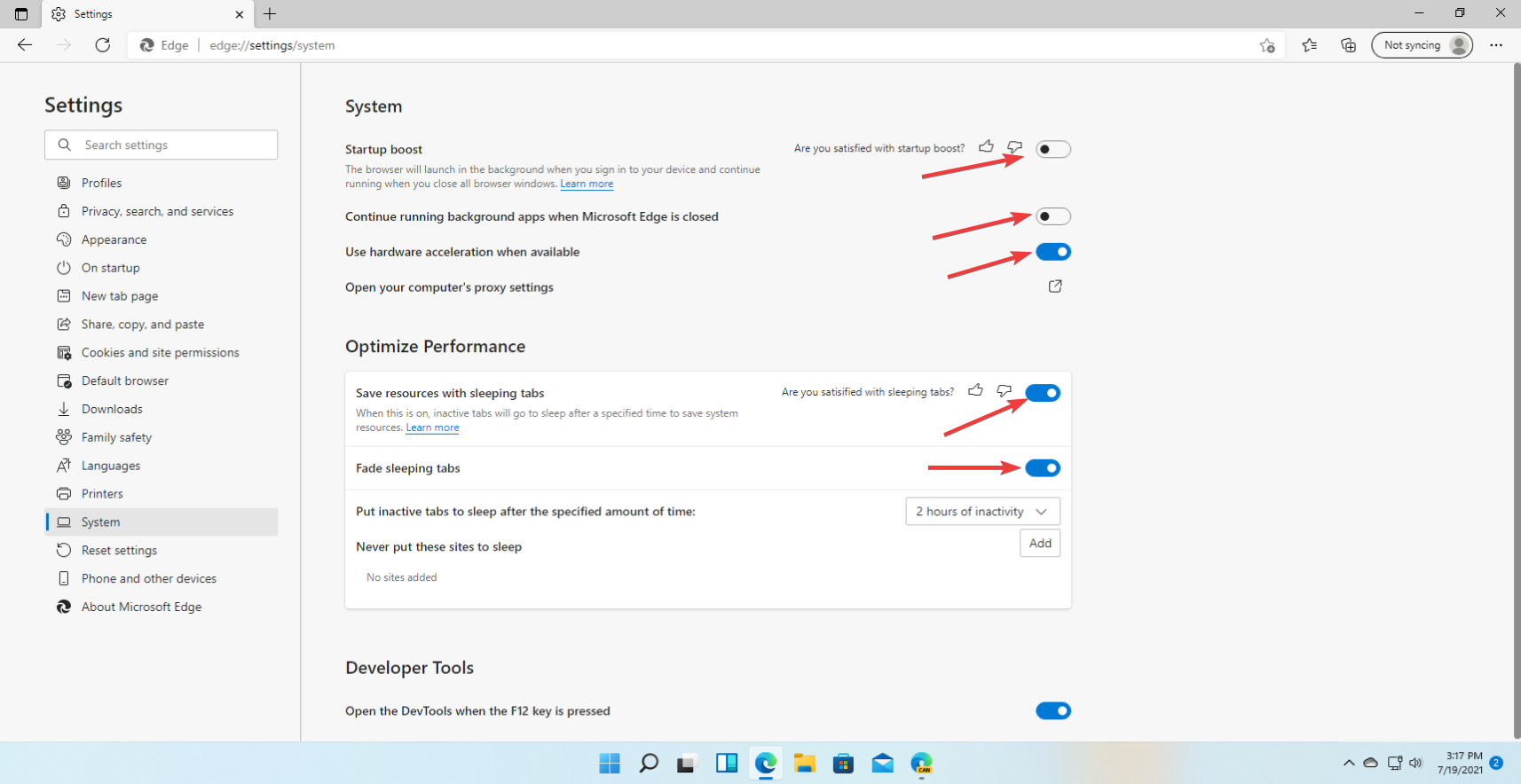1521x784 pixels.
Task: Go to Phone and other devices
Action: pos(162,578)
